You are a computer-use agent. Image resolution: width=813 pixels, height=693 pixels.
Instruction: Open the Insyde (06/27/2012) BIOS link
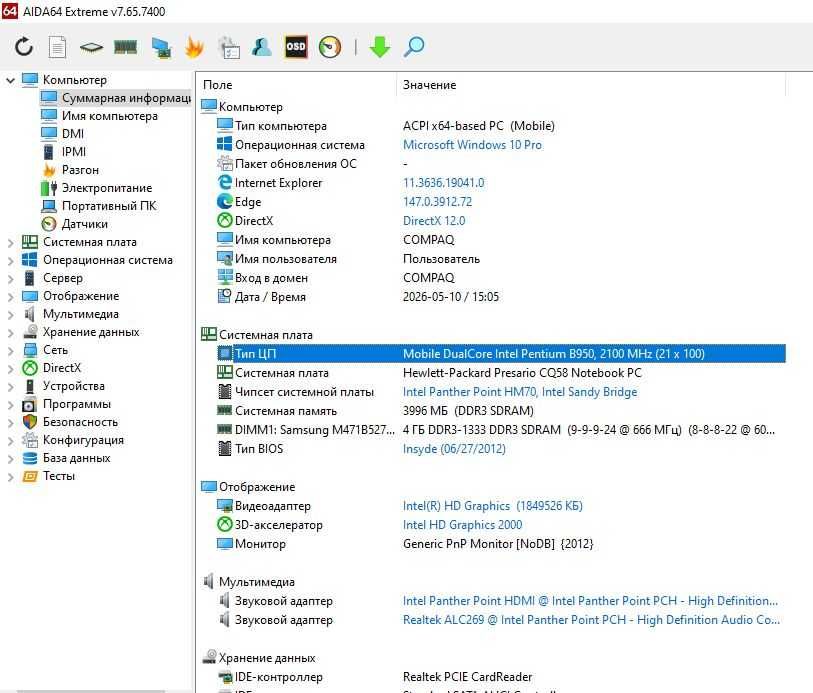tap(454, 449)
